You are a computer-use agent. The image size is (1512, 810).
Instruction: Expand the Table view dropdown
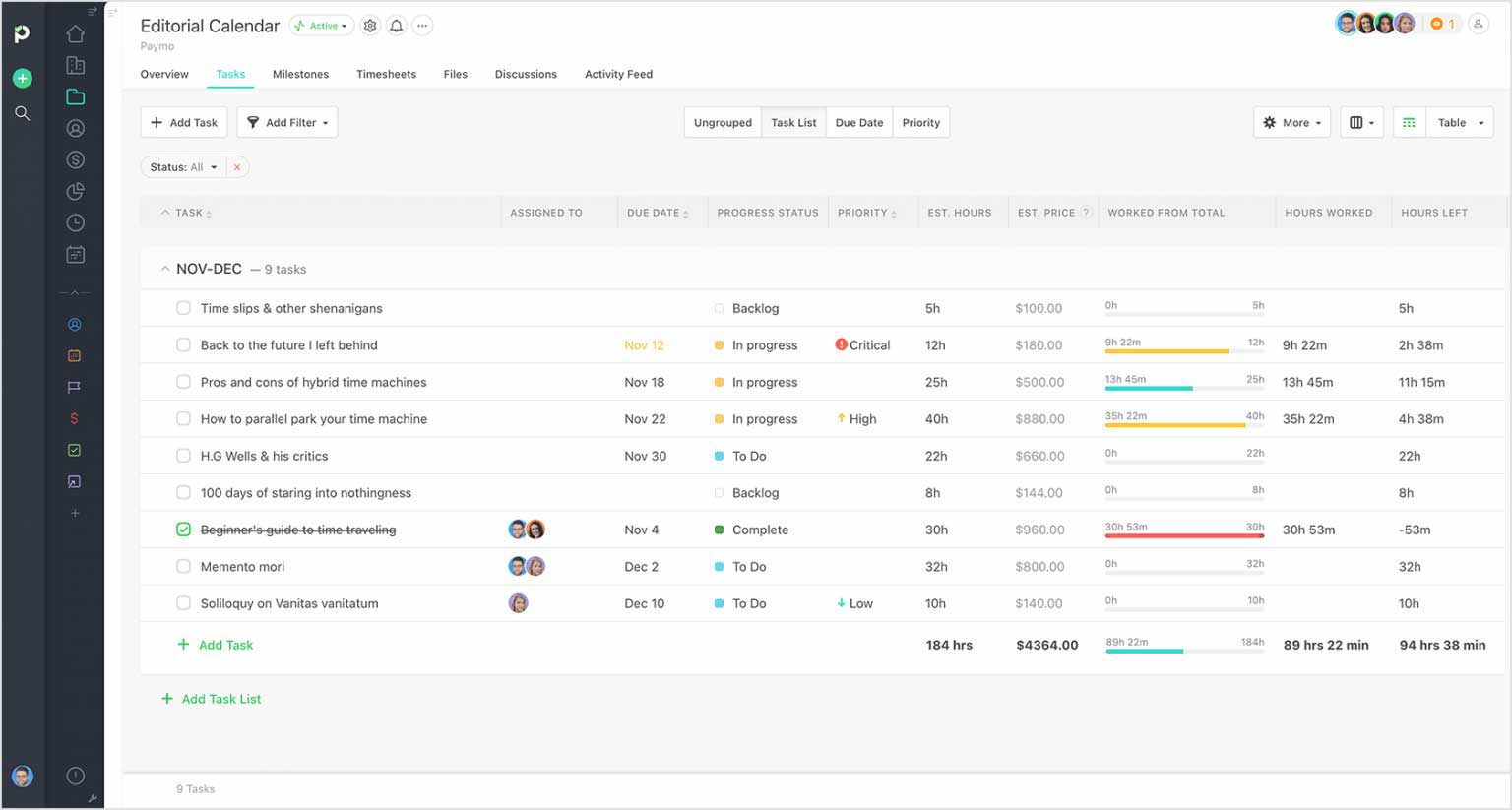(x=1459, y=122)
